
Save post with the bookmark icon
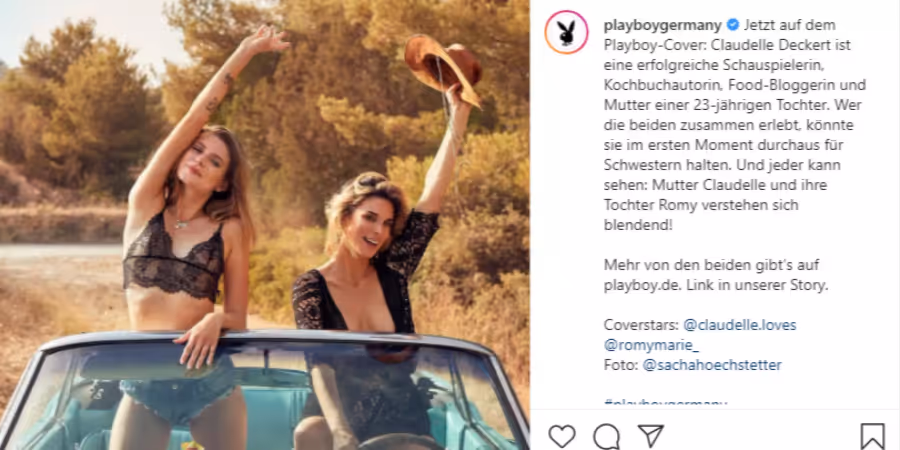coord(872,437)
